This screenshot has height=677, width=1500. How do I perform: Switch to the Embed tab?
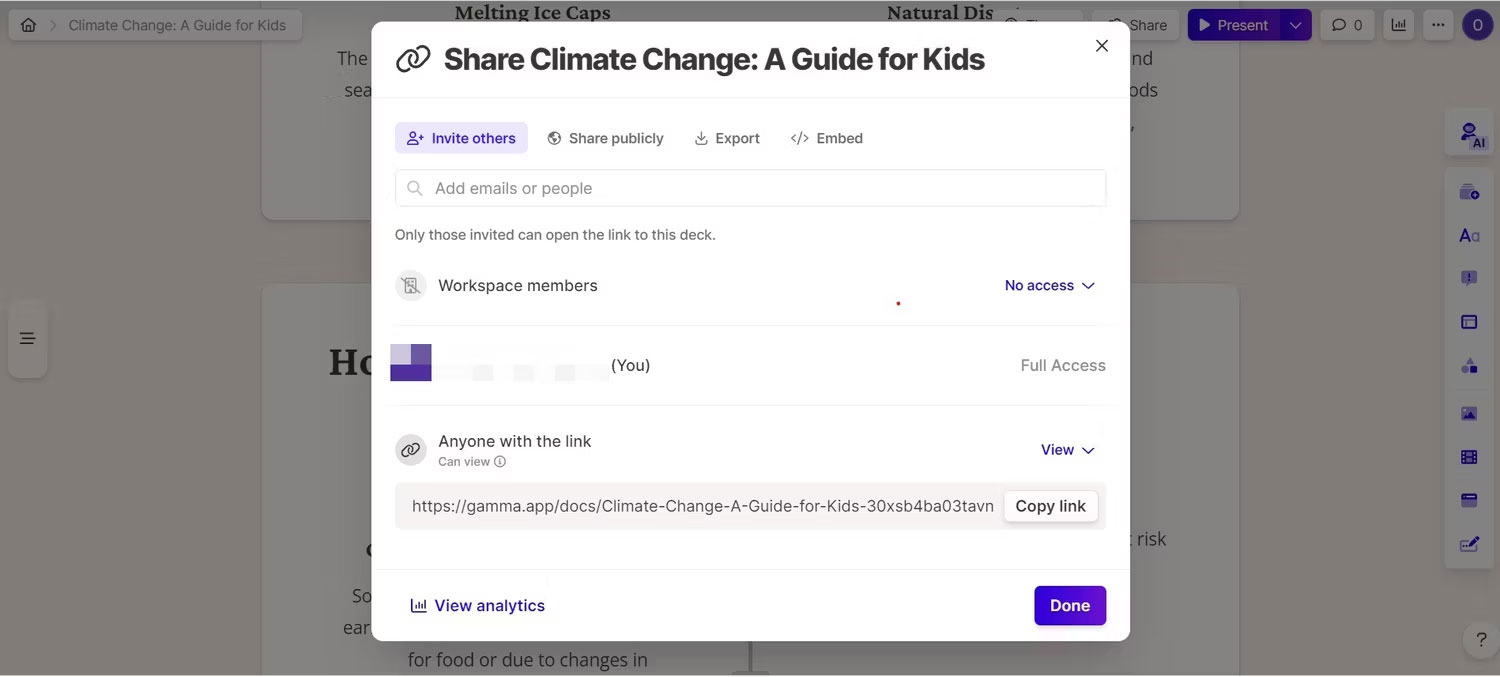827,138
